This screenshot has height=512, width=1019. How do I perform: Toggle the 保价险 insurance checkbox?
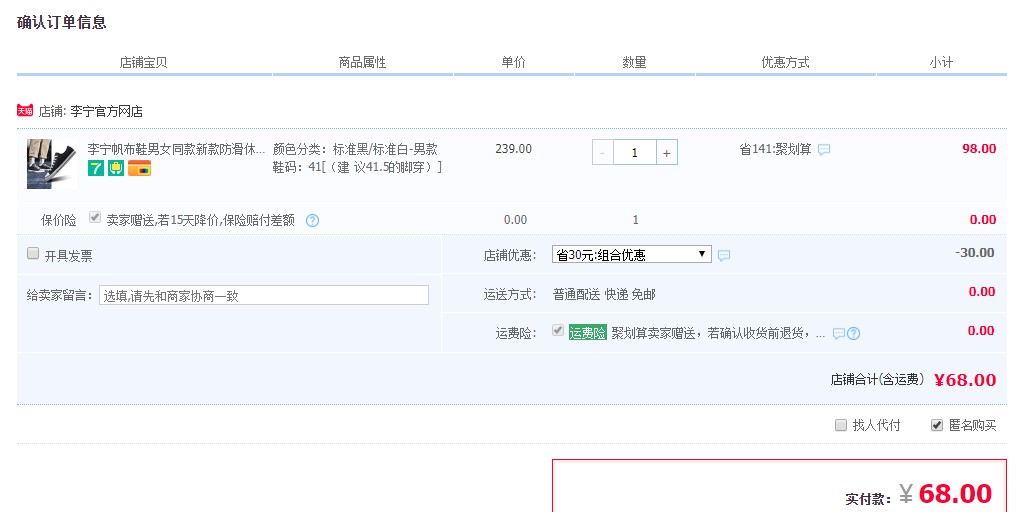[x=95, y=217]
